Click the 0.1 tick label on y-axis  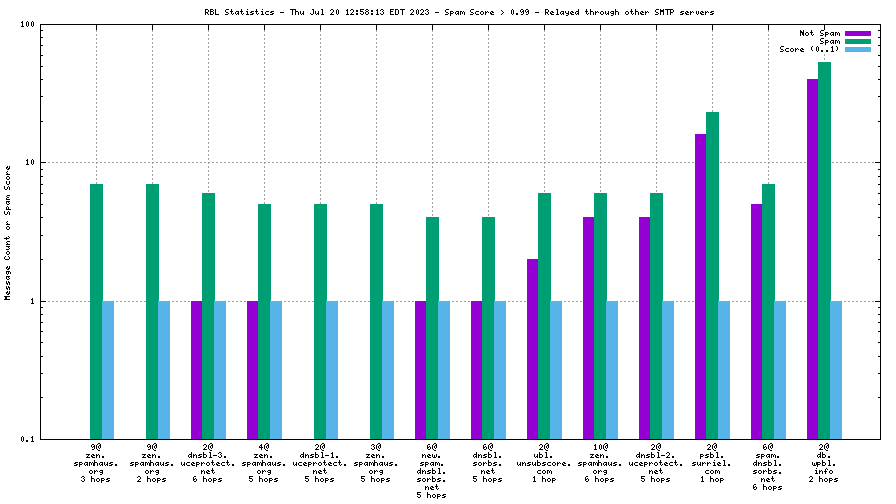pyautogui.click(x=28, y=439)
